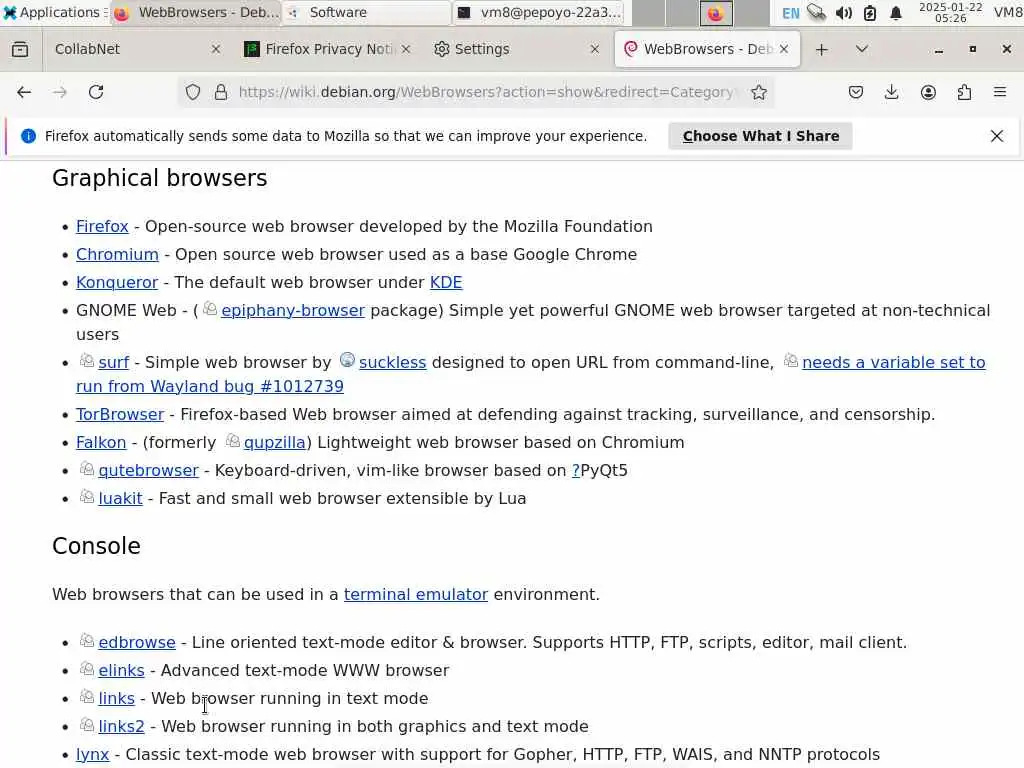The image size is (1024, 768).
Task: Open the epiphany-browser package link
Action: pos(292,310)
